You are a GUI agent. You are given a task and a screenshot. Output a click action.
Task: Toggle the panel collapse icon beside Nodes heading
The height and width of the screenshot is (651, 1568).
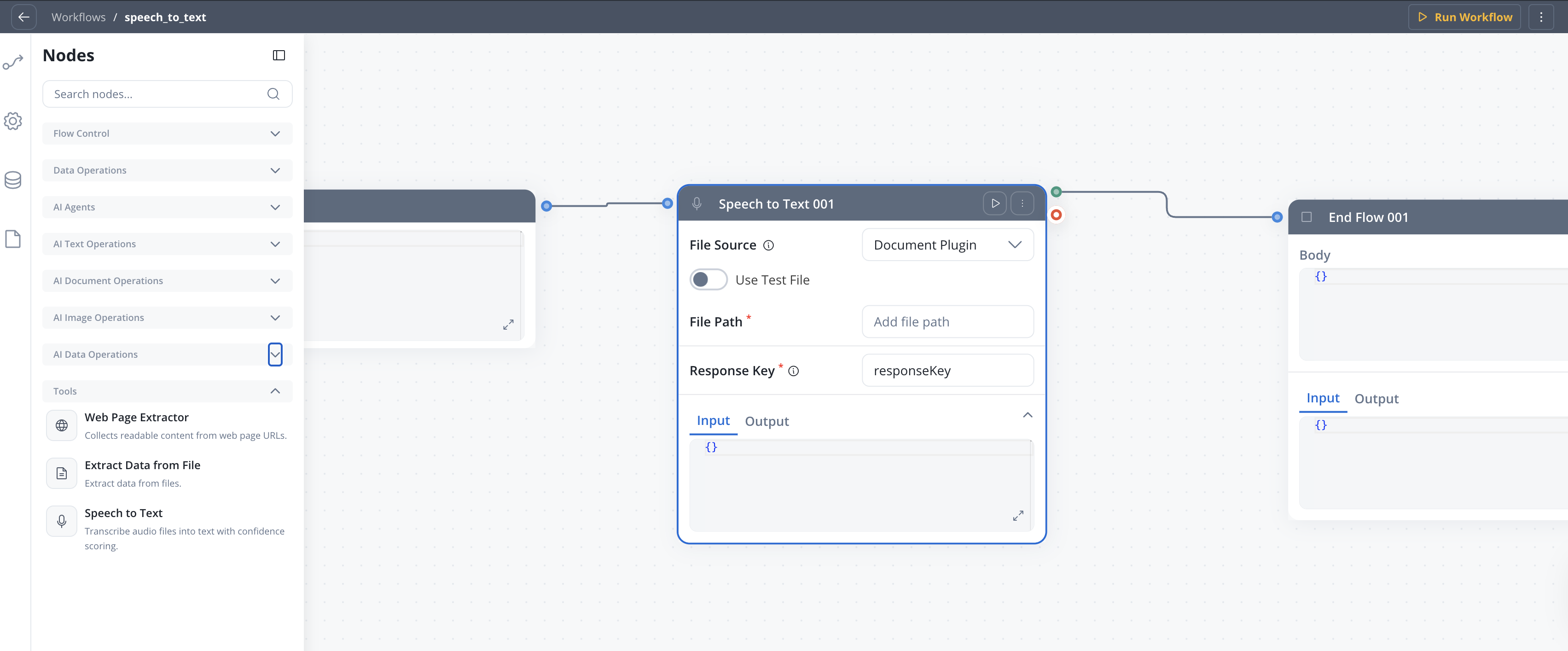click(278, 55)
